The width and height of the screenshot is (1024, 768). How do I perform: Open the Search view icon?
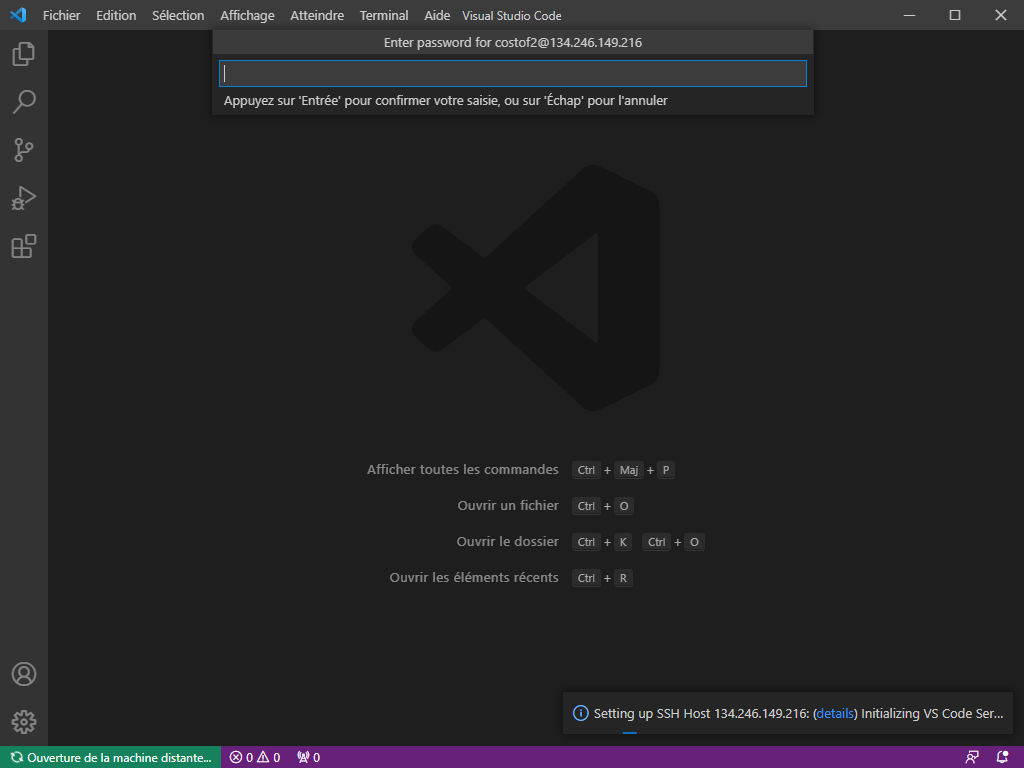click(24, 102)
